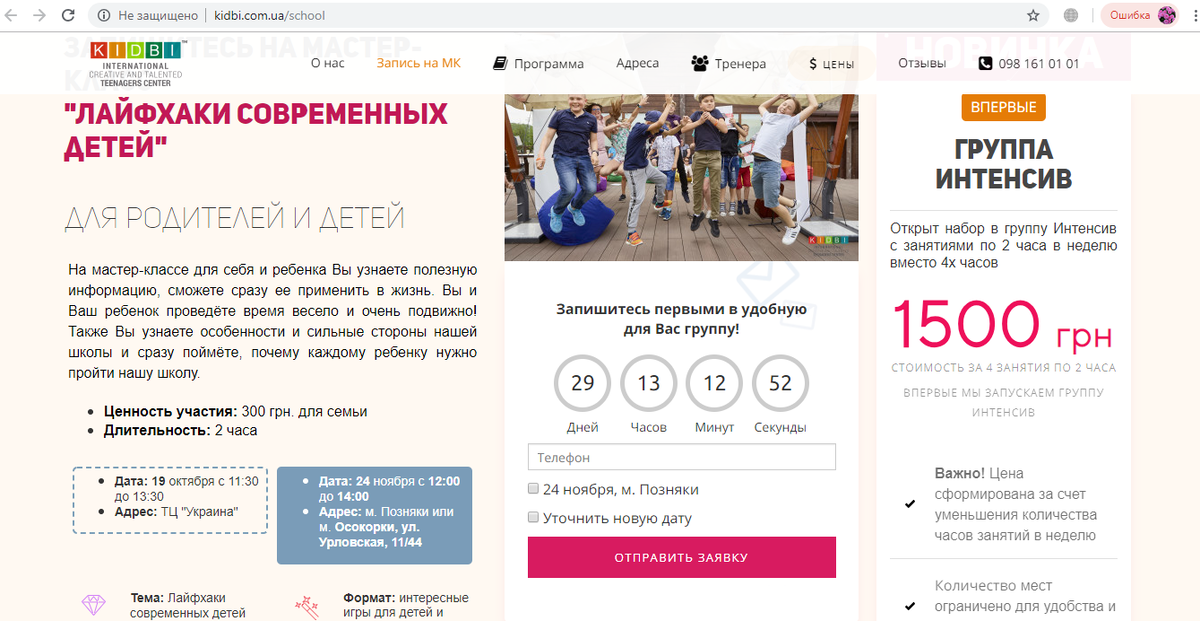Bookmark this page with the star icon

click(x=1033, y=16)
